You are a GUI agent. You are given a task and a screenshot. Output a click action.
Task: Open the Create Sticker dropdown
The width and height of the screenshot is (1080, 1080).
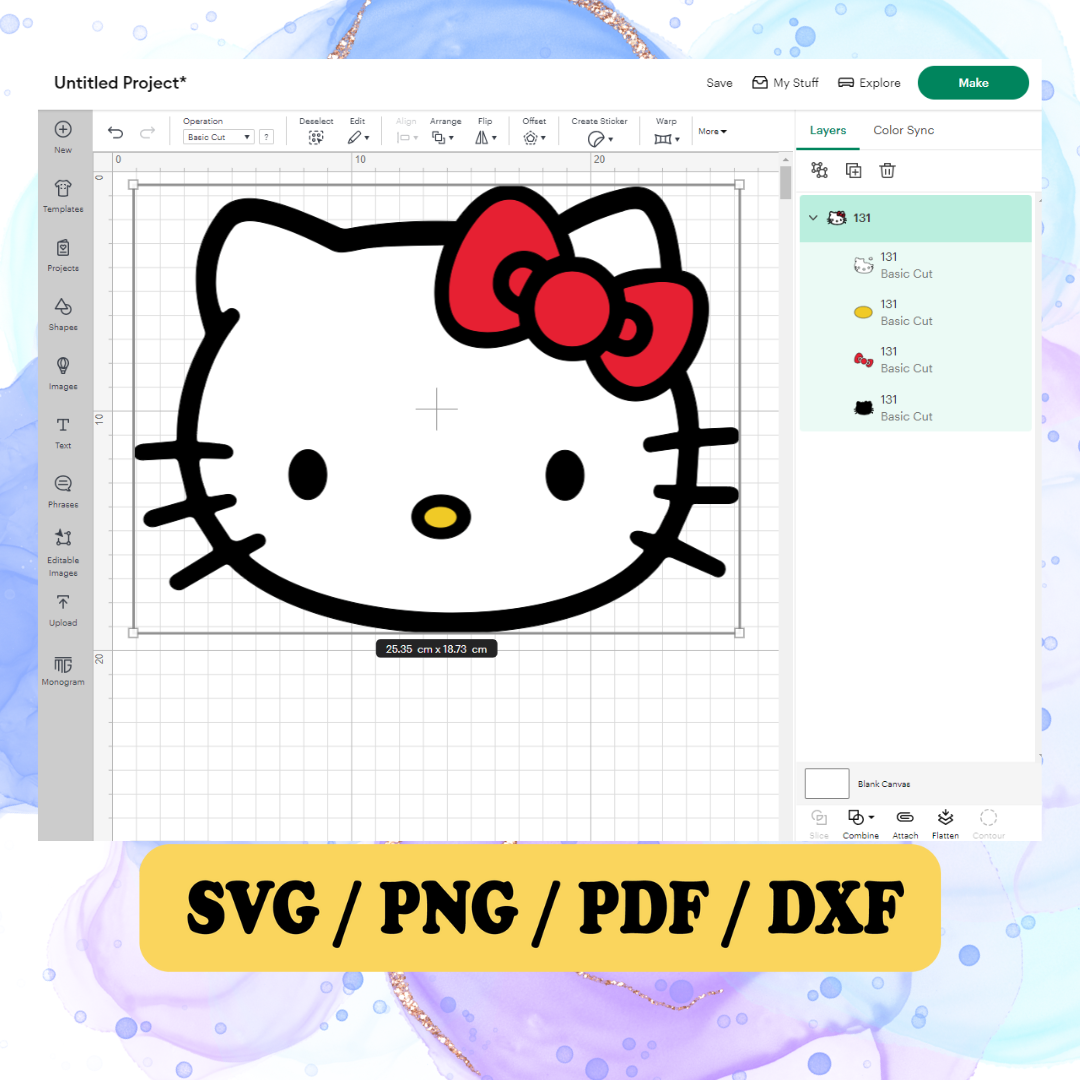600,139
